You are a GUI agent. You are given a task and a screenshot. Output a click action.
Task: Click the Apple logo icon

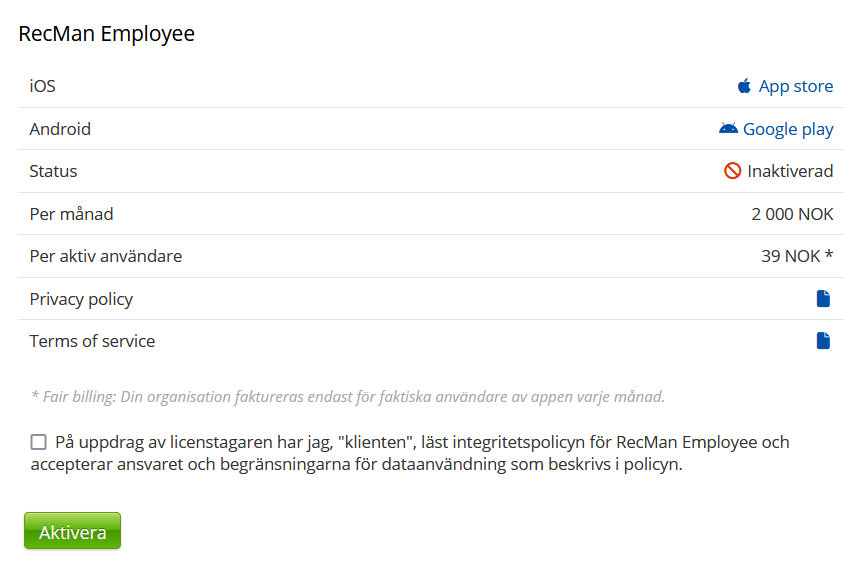744,86
